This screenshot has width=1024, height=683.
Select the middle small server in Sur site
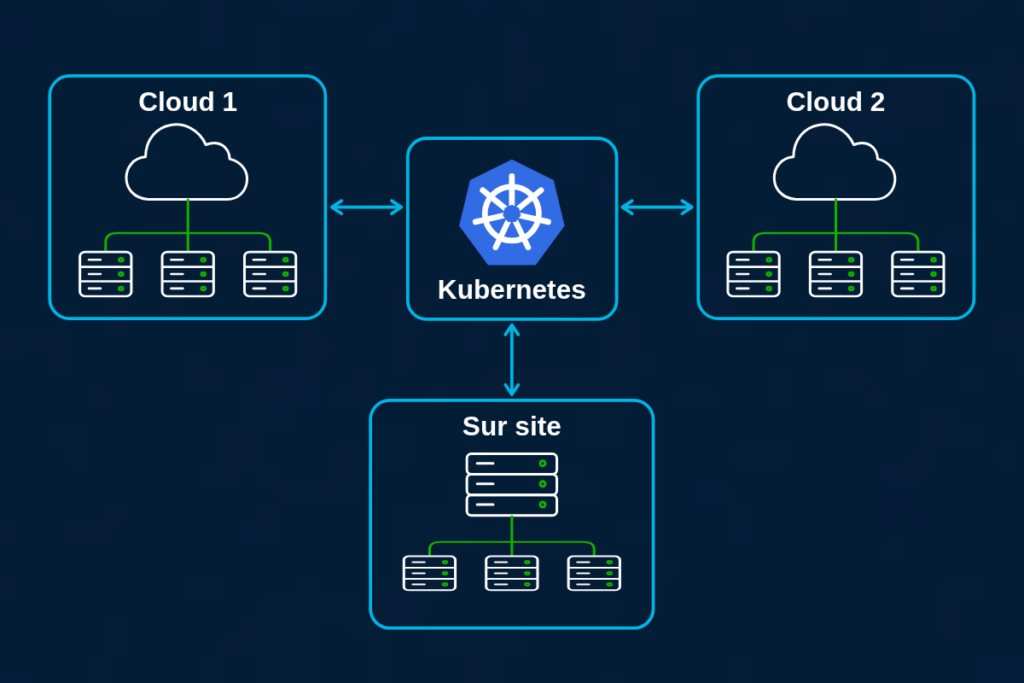(512, 573)
